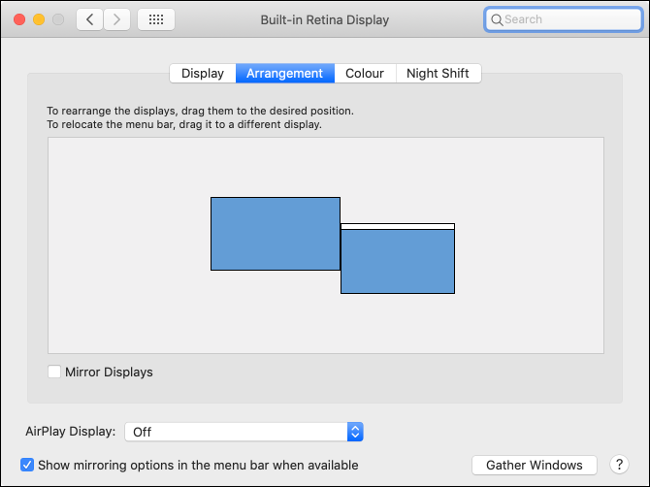Click the magnifying glass search icon
Screen dimensions: 650x487
point(496,20)
